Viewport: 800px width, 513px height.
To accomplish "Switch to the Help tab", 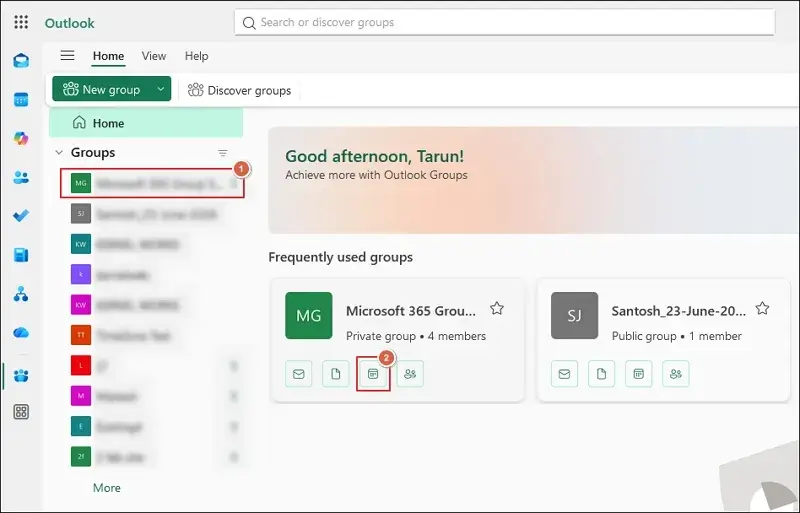I will point(196,56).
